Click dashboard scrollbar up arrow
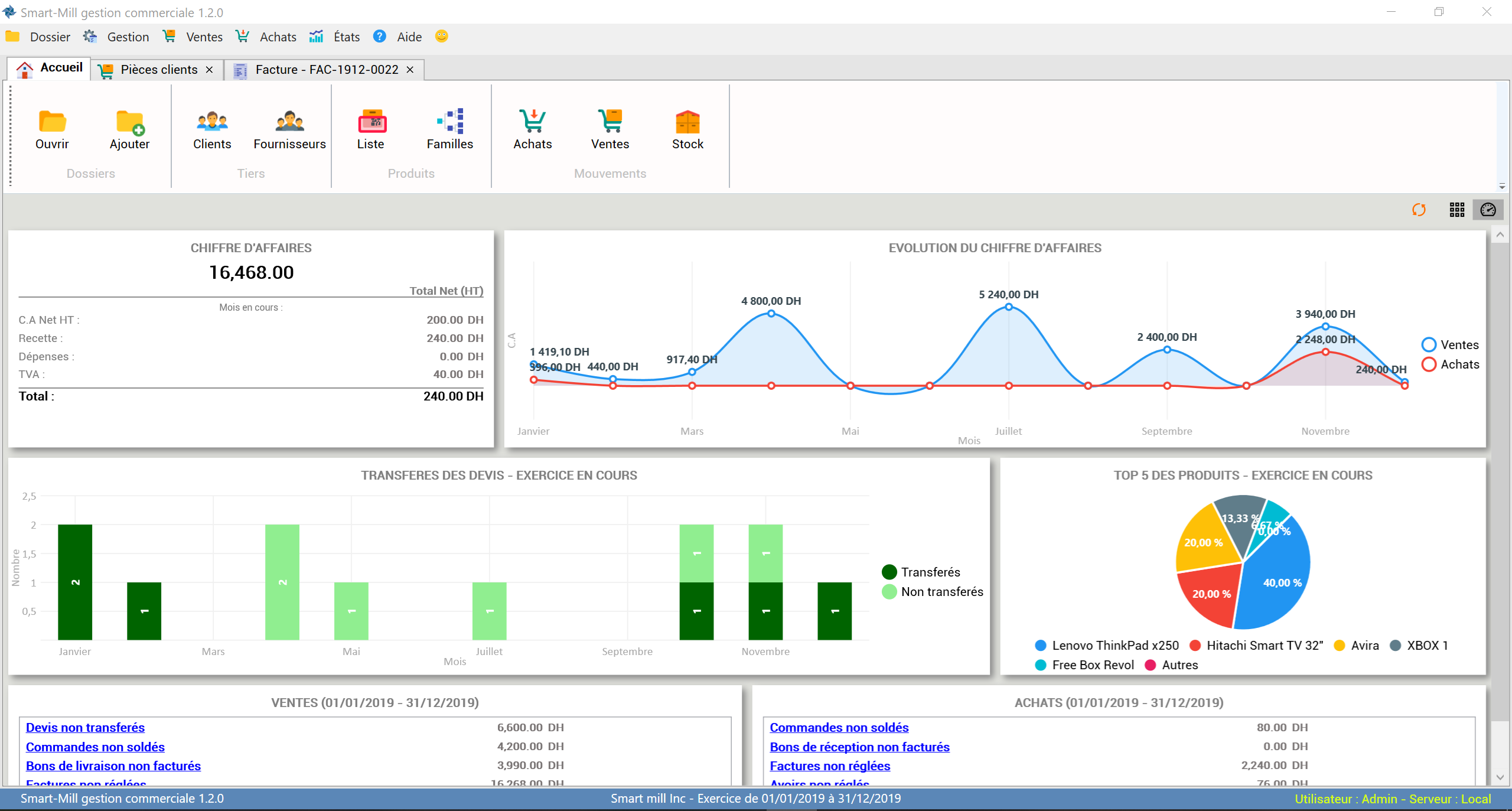 pyautogui.click(x=1500, y=235)
